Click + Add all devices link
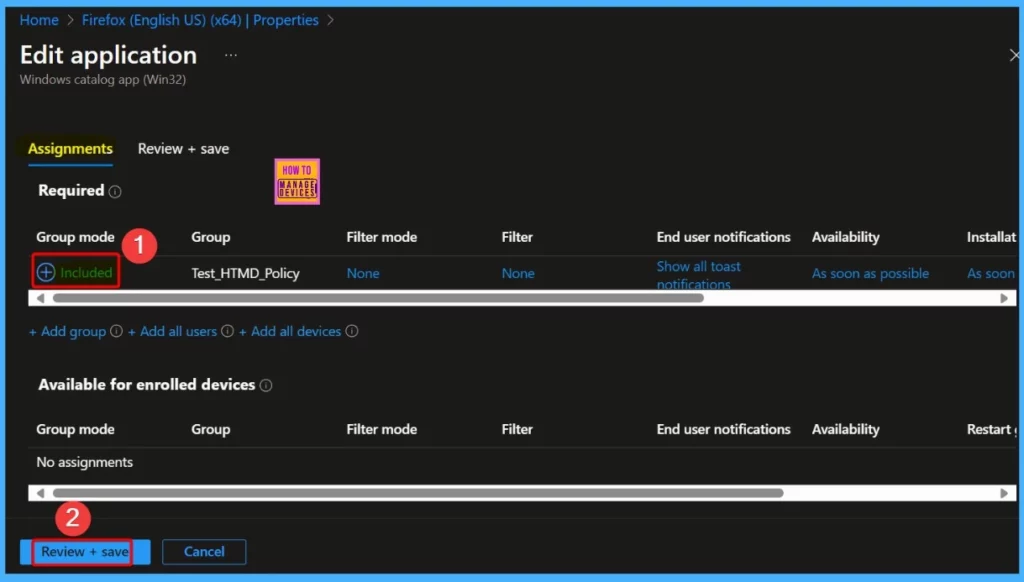The height and width of the screenshot is (582, 1024). [289, 331]
